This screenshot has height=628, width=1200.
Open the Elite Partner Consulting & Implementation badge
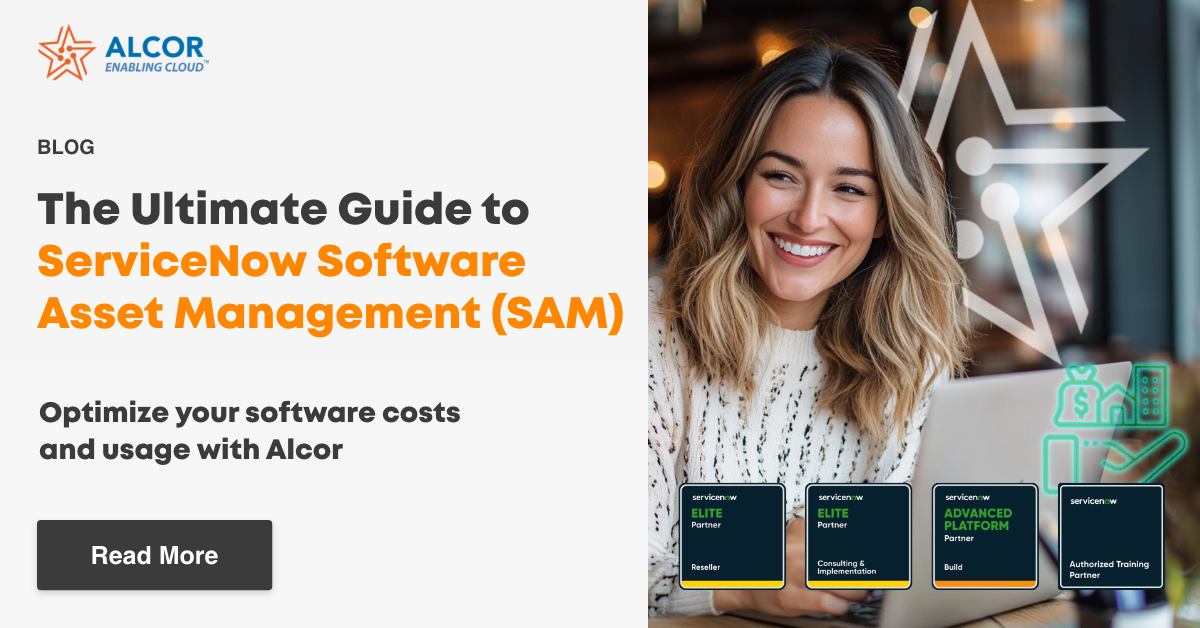click(858, 534)
